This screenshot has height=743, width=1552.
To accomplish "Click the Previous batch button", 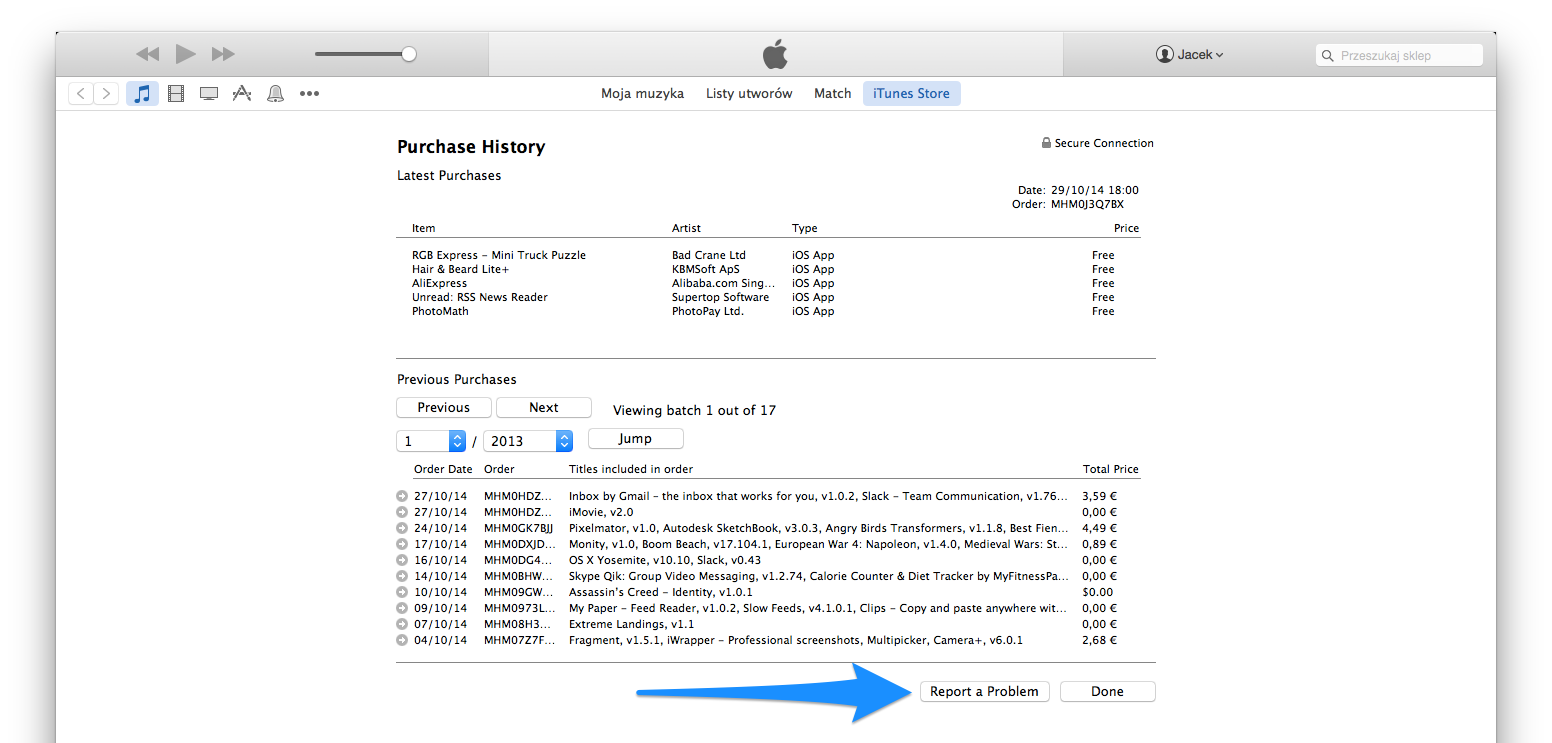I will tap(444, 408).
